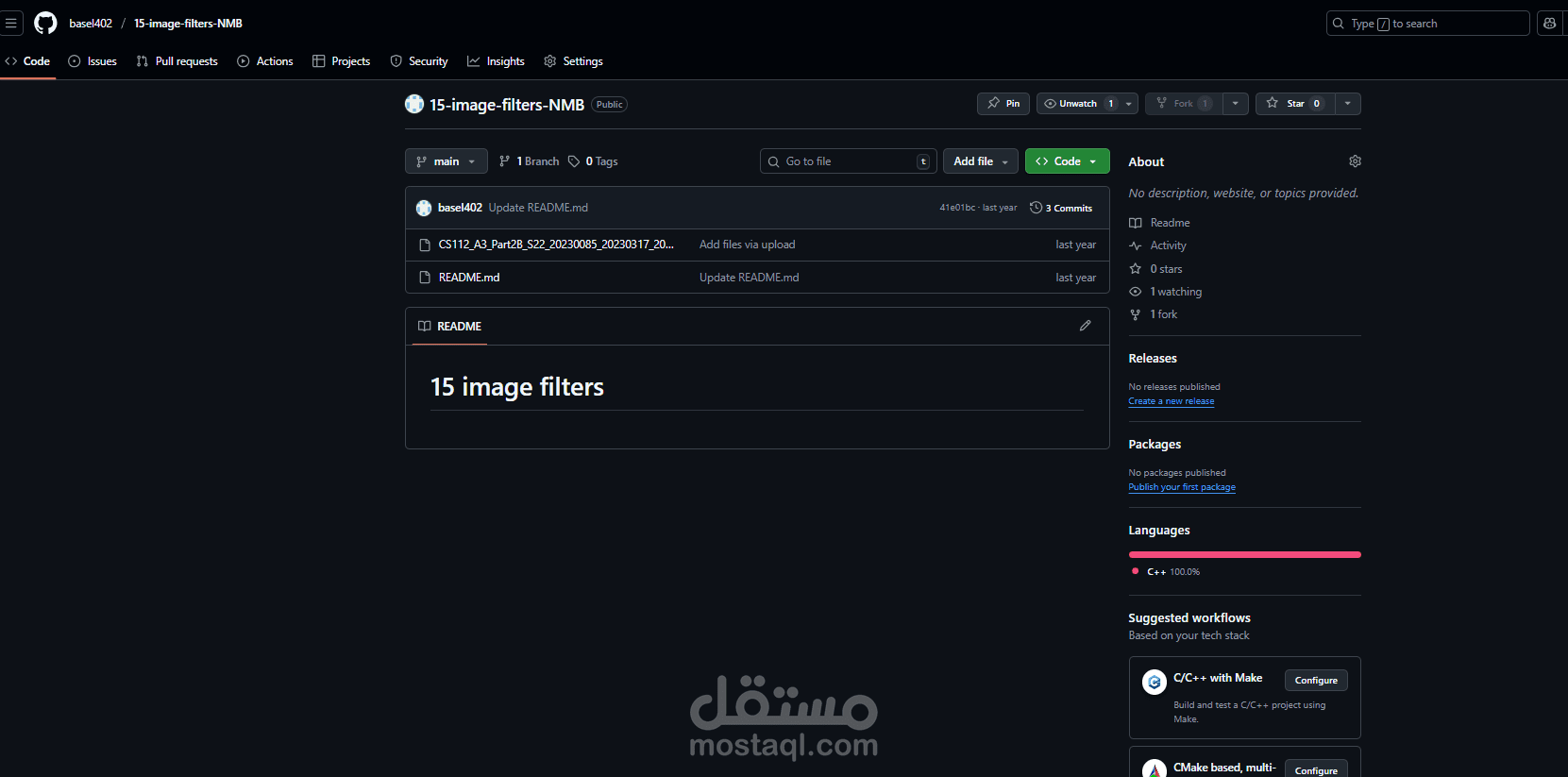Open the README.md file
Image resolution: width=1568 pixels, height=777 pixels.
point(469,278)
